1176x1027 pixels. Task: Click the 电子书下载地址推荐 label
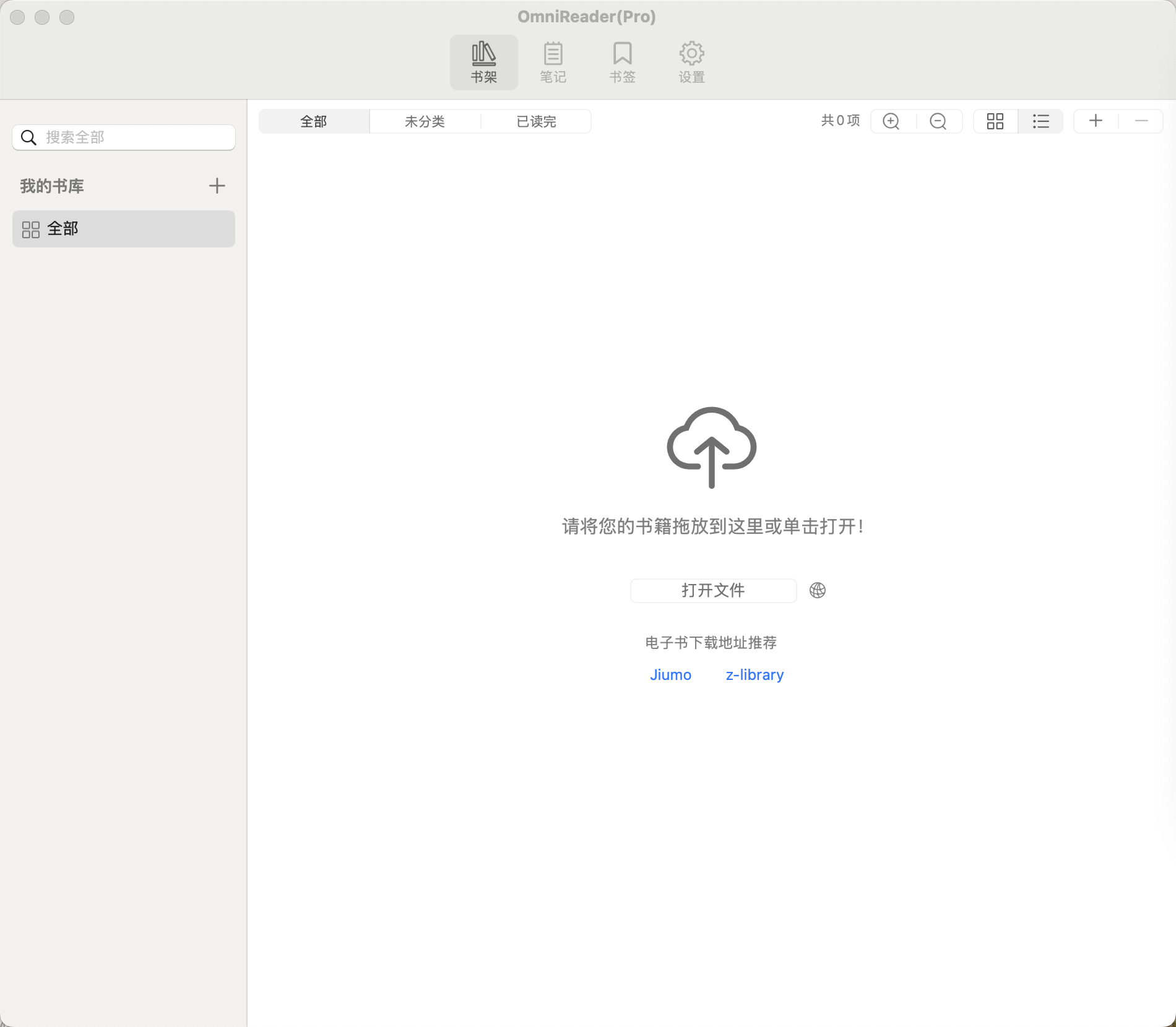pyautogui.click(x=711, y=643)
